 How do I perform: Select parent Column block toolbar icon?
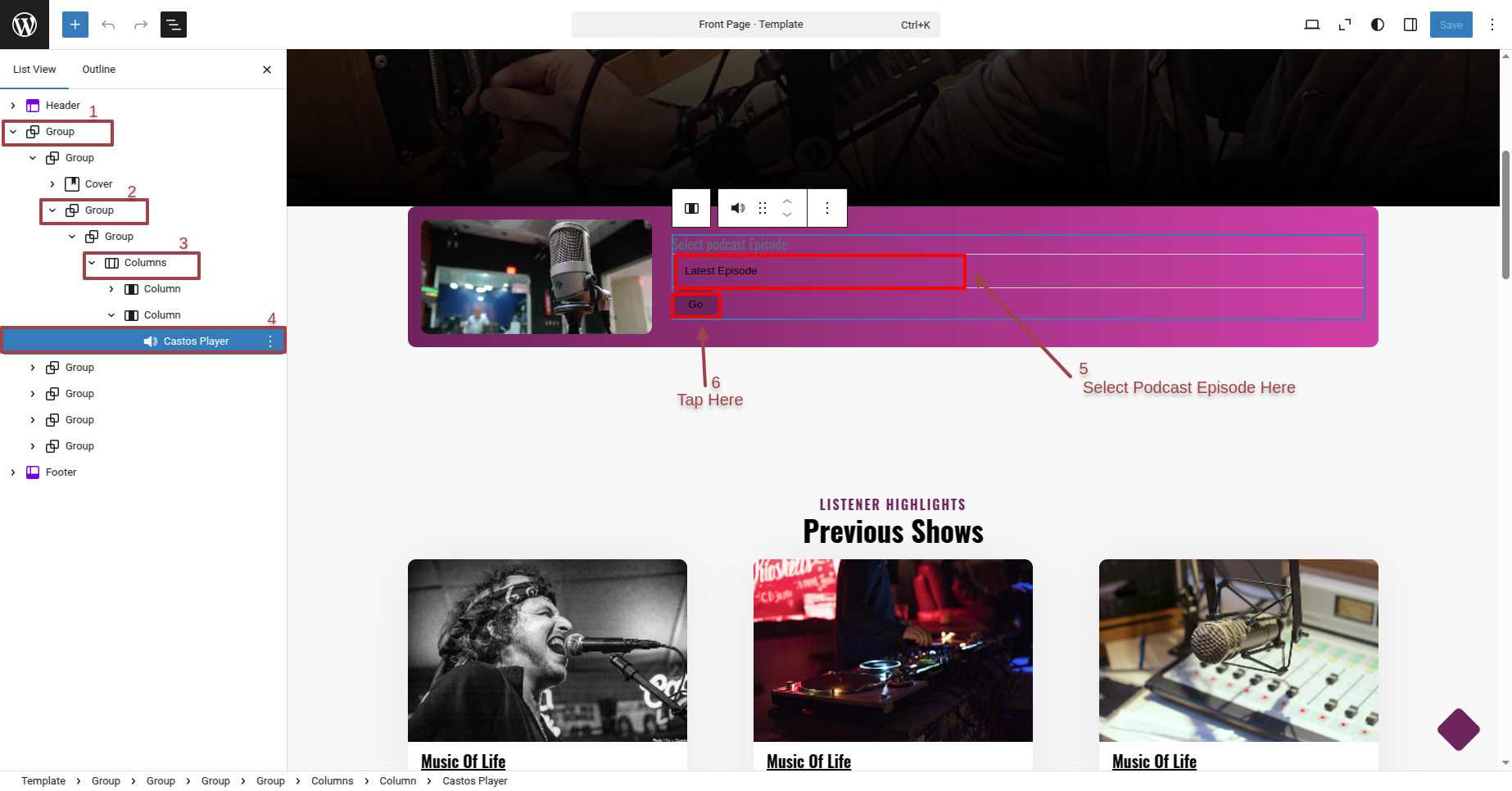pos(691,208)
